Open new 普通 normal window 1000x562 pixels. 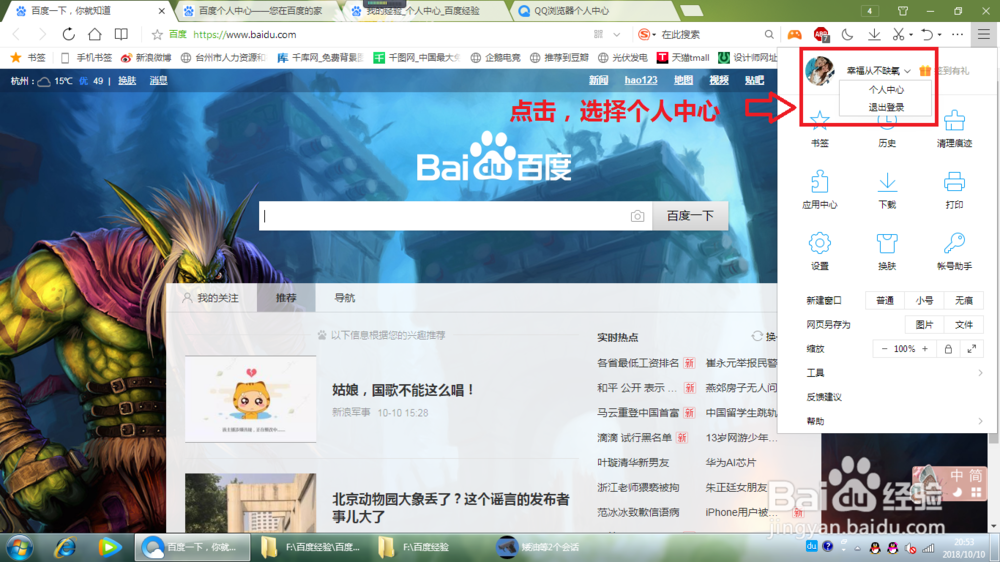point(885,300)
